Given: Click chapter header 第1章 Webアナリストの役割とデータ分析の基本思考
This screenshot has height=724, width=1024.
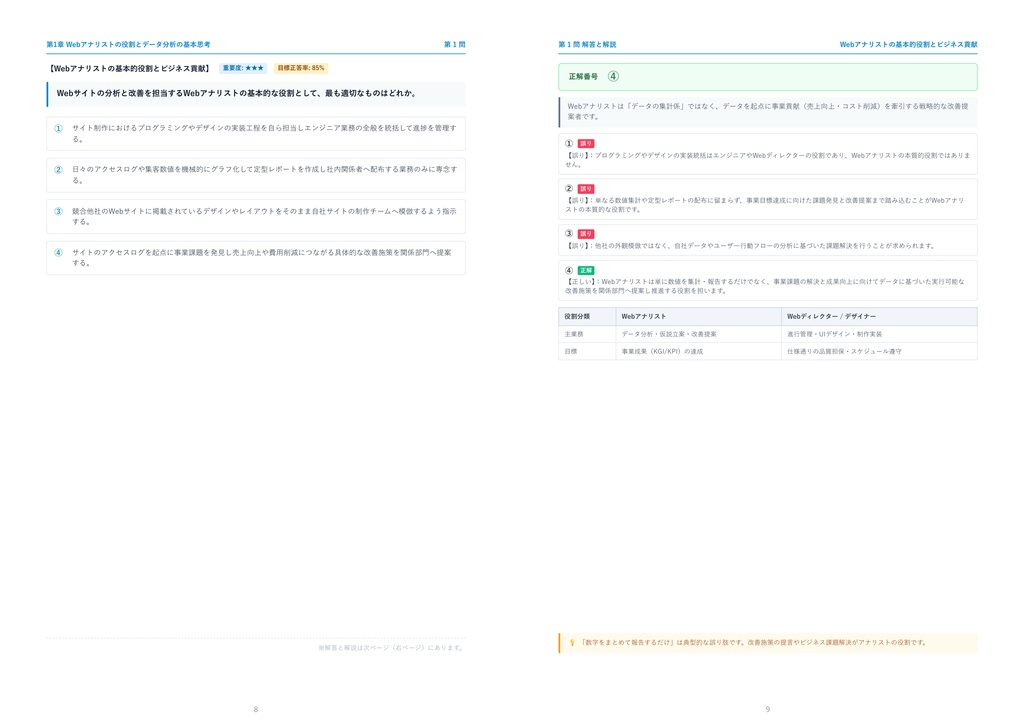Looking at the screenshot, I should tap(129, 44).
